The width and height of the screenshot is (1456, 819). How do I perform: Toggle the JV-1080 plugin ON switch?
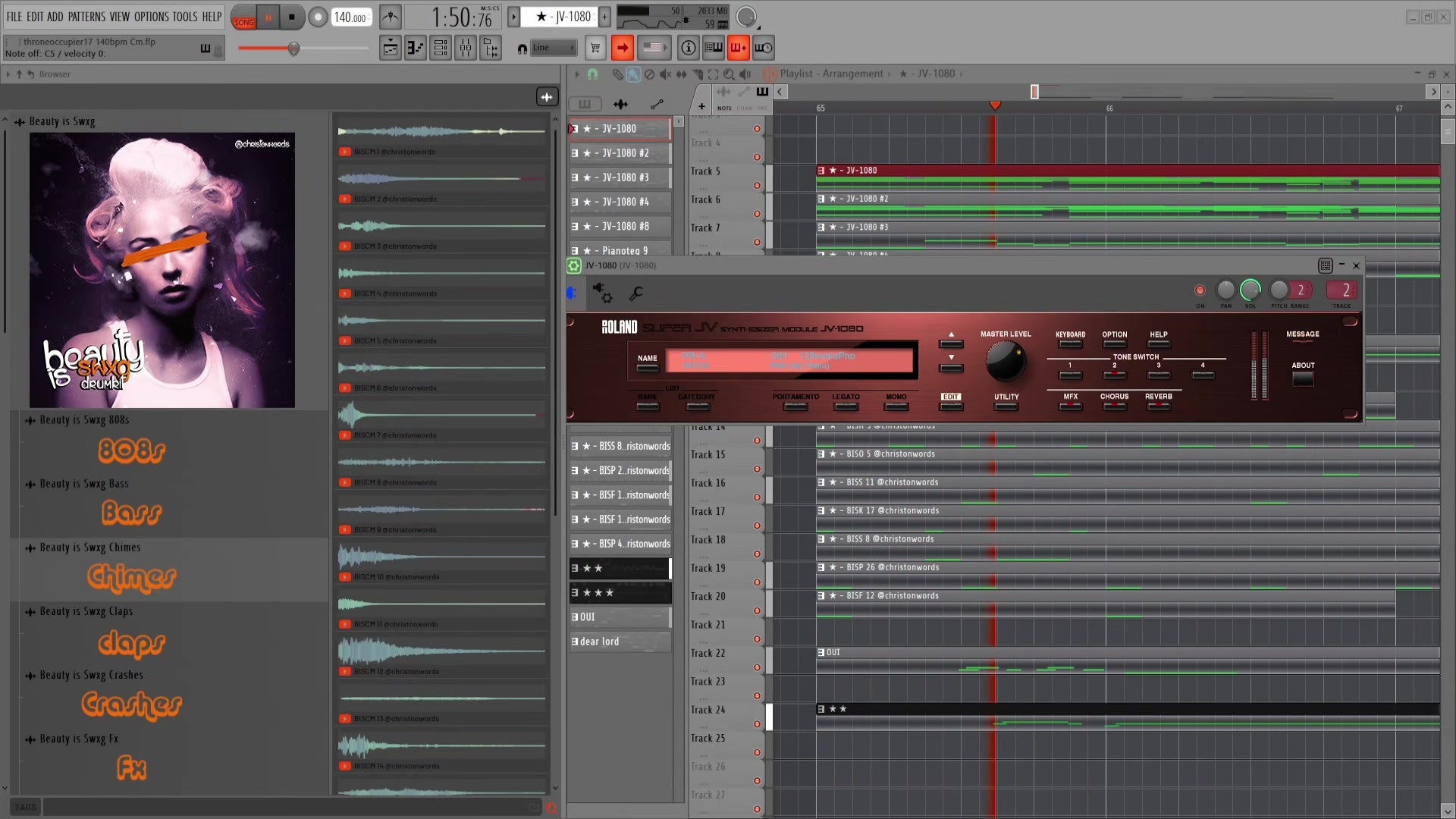(x=1200, y=290)
